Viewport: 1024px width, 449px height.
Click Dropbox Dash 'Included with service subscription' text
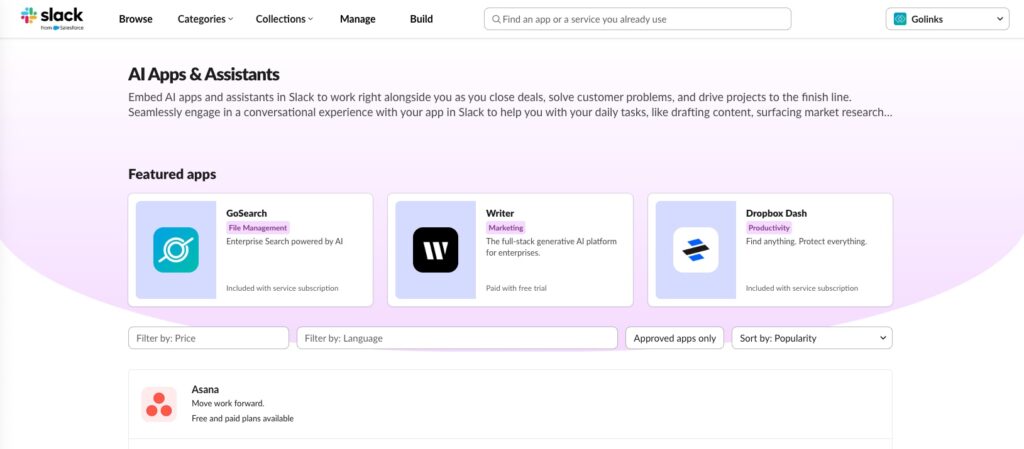click(x=802, y=288)
